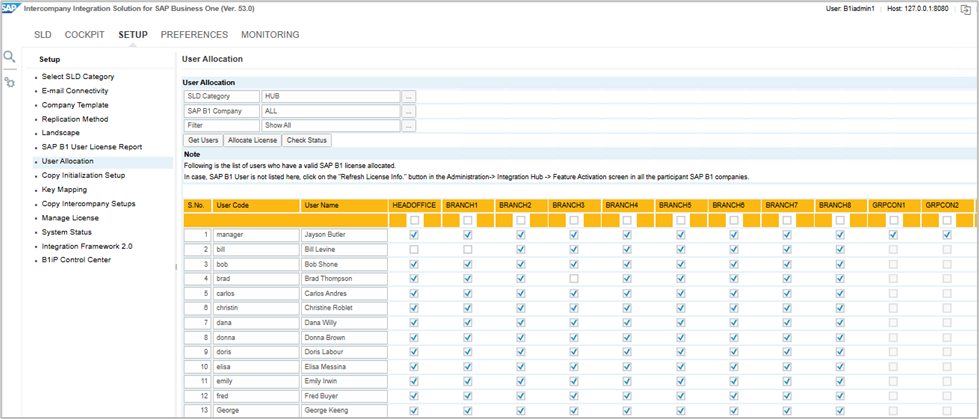
Task: Open Key Mapping in the Setup list
Action: coord(66,189)
